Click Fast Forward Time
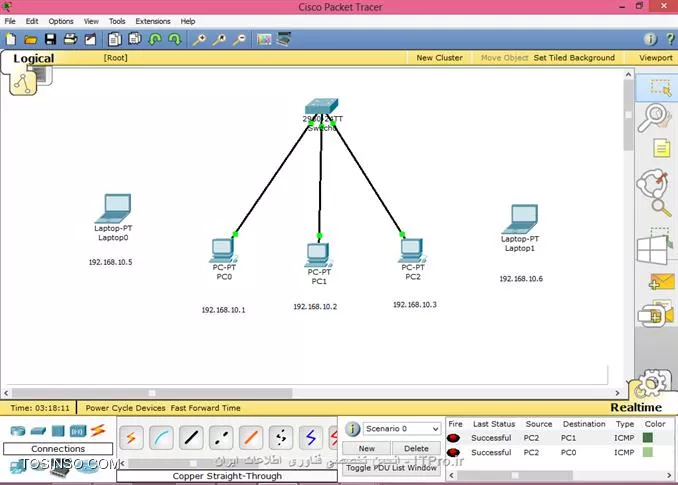This screenshot has width=678, height=485. [205, 408]
